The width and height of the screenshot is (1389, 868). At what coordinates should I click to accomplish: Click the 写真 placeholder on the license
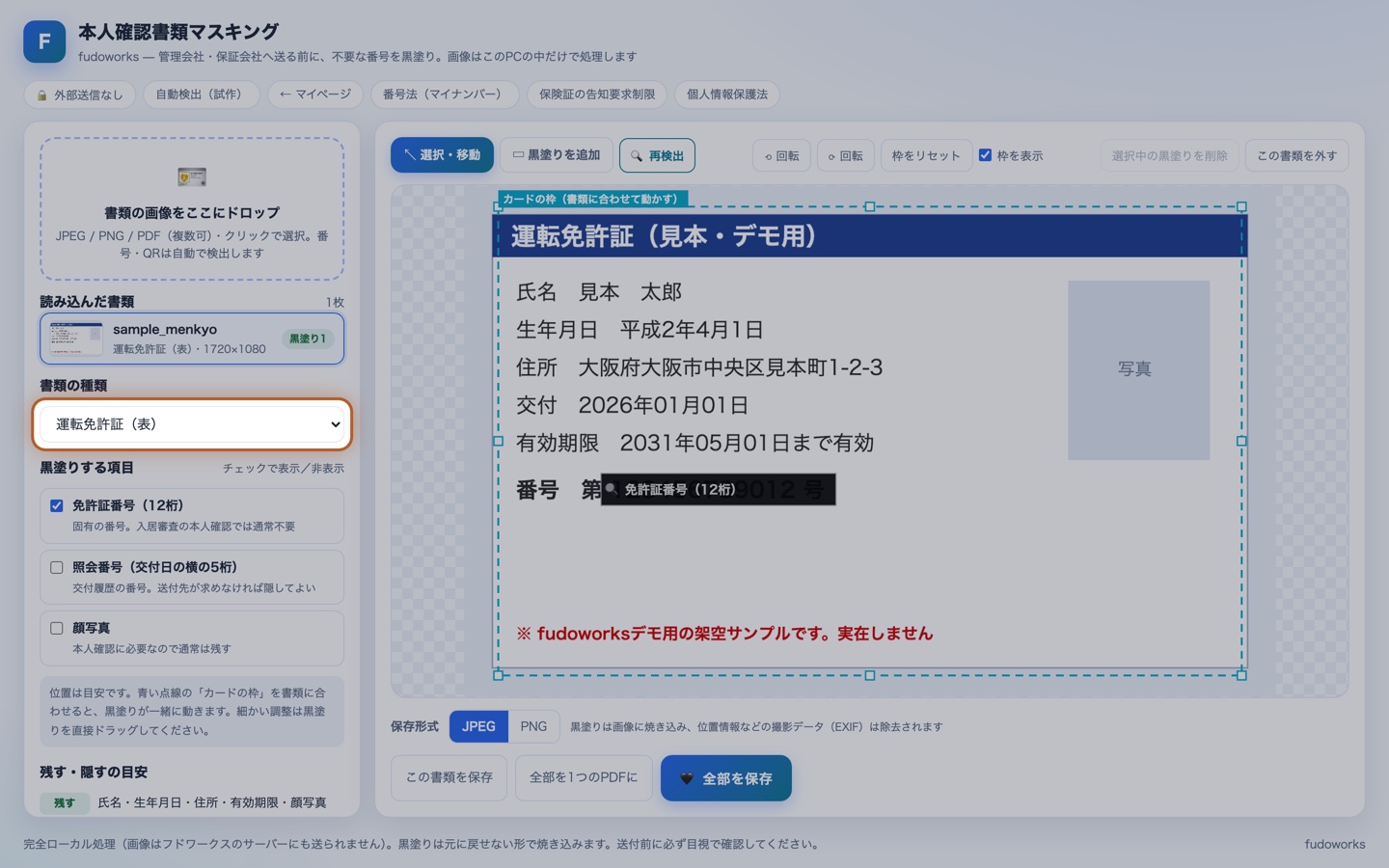(1138, 369)
